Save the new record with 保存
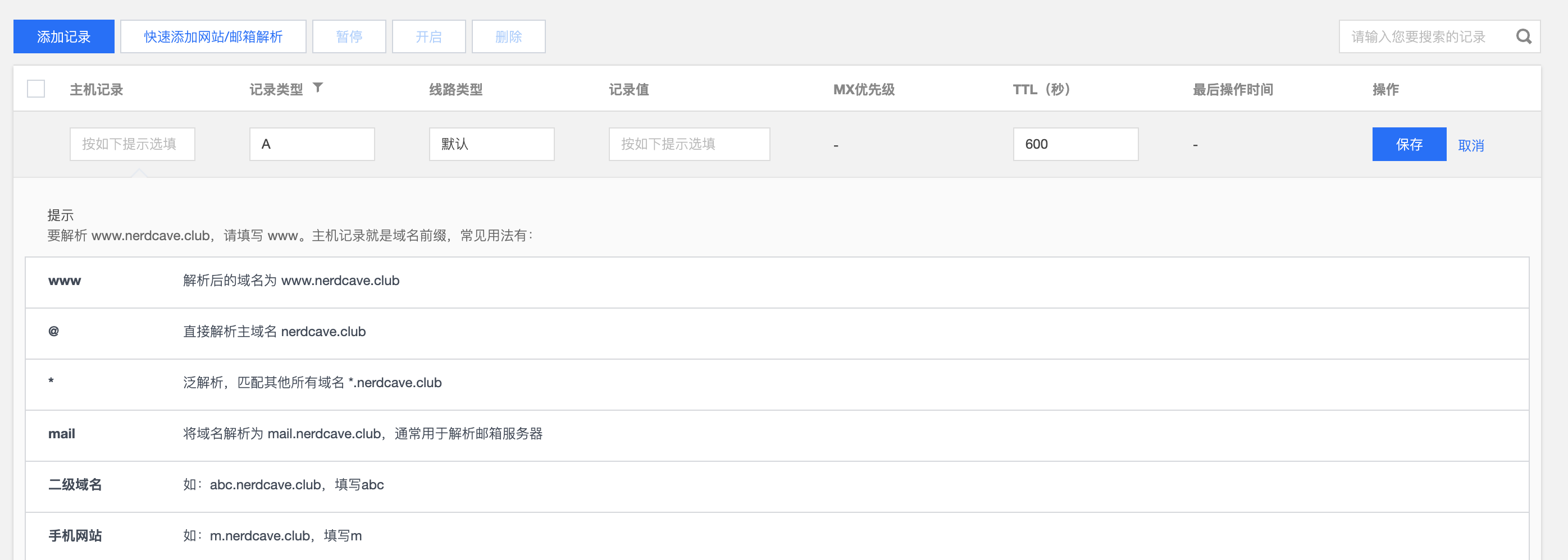 point(1409,144)
